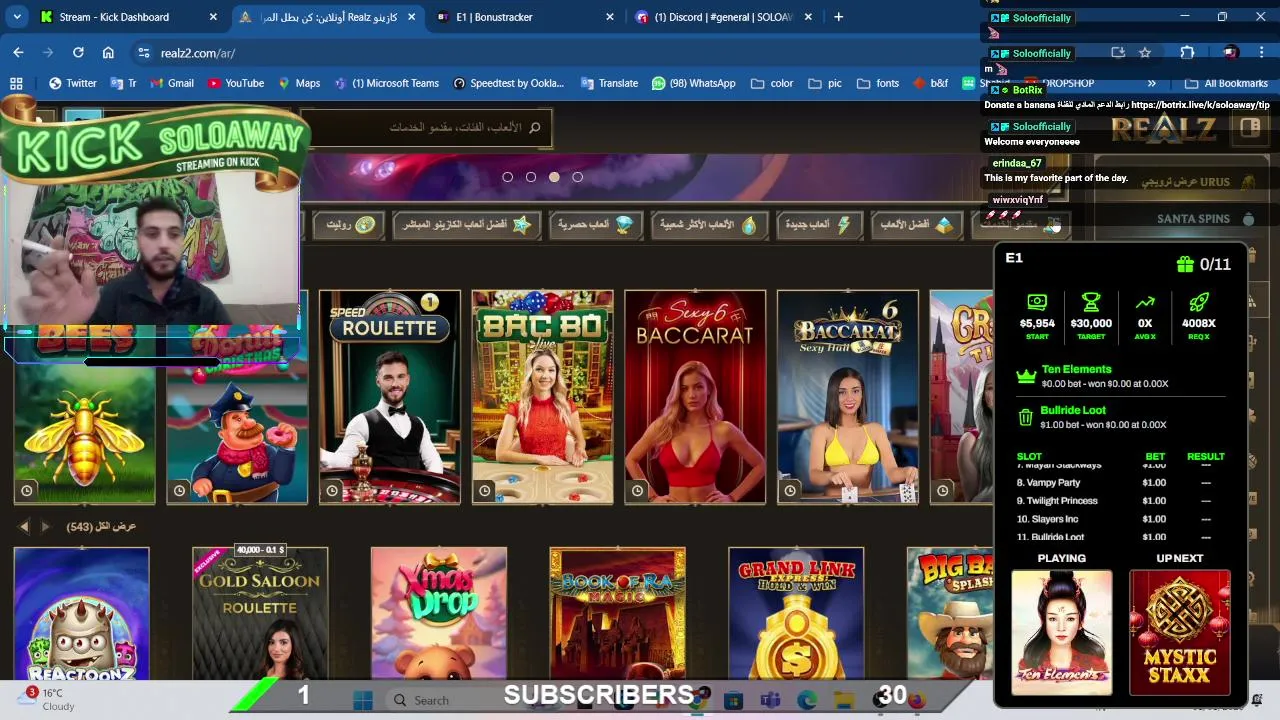Click the clock icon on Speed Roulette card
This screenshot has height=720, width=1280.
[x=332, y=490]
